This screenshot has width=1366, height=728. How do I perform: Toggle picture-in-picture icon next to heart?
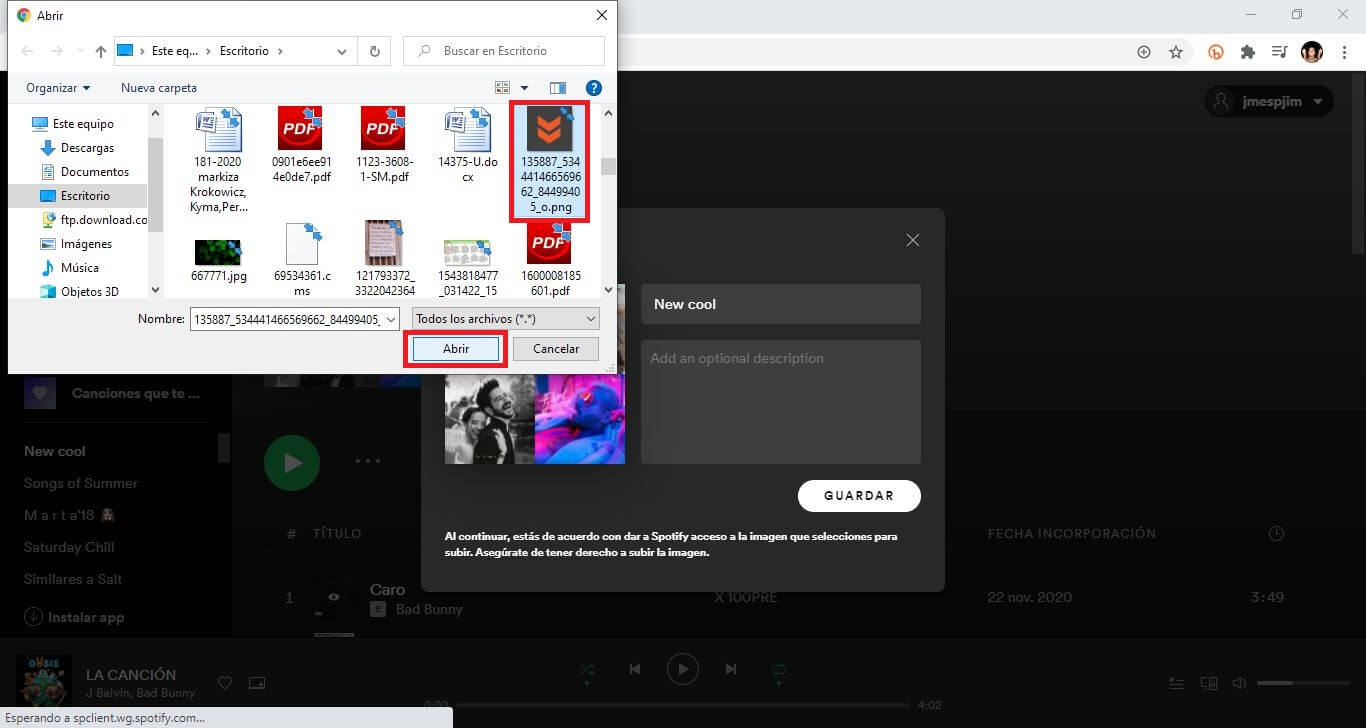coord(257,683)
